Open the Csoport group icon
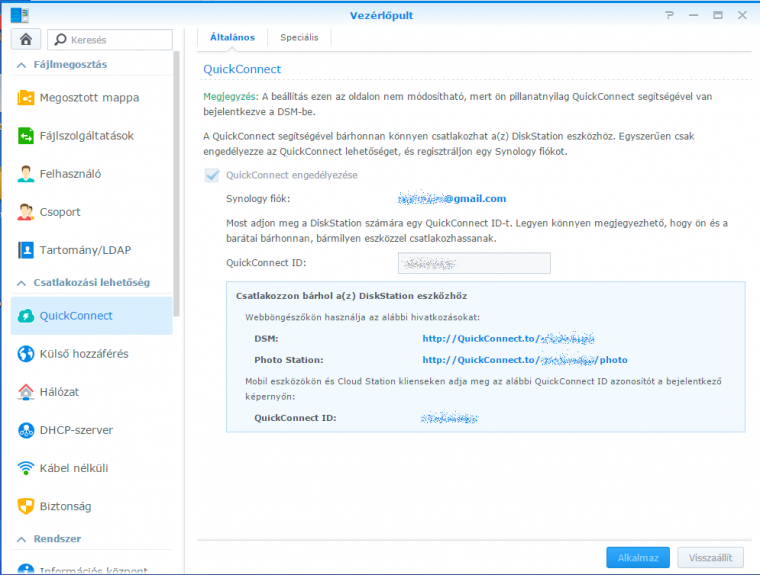Screen dimensions: 760x575 pos(26,212)
